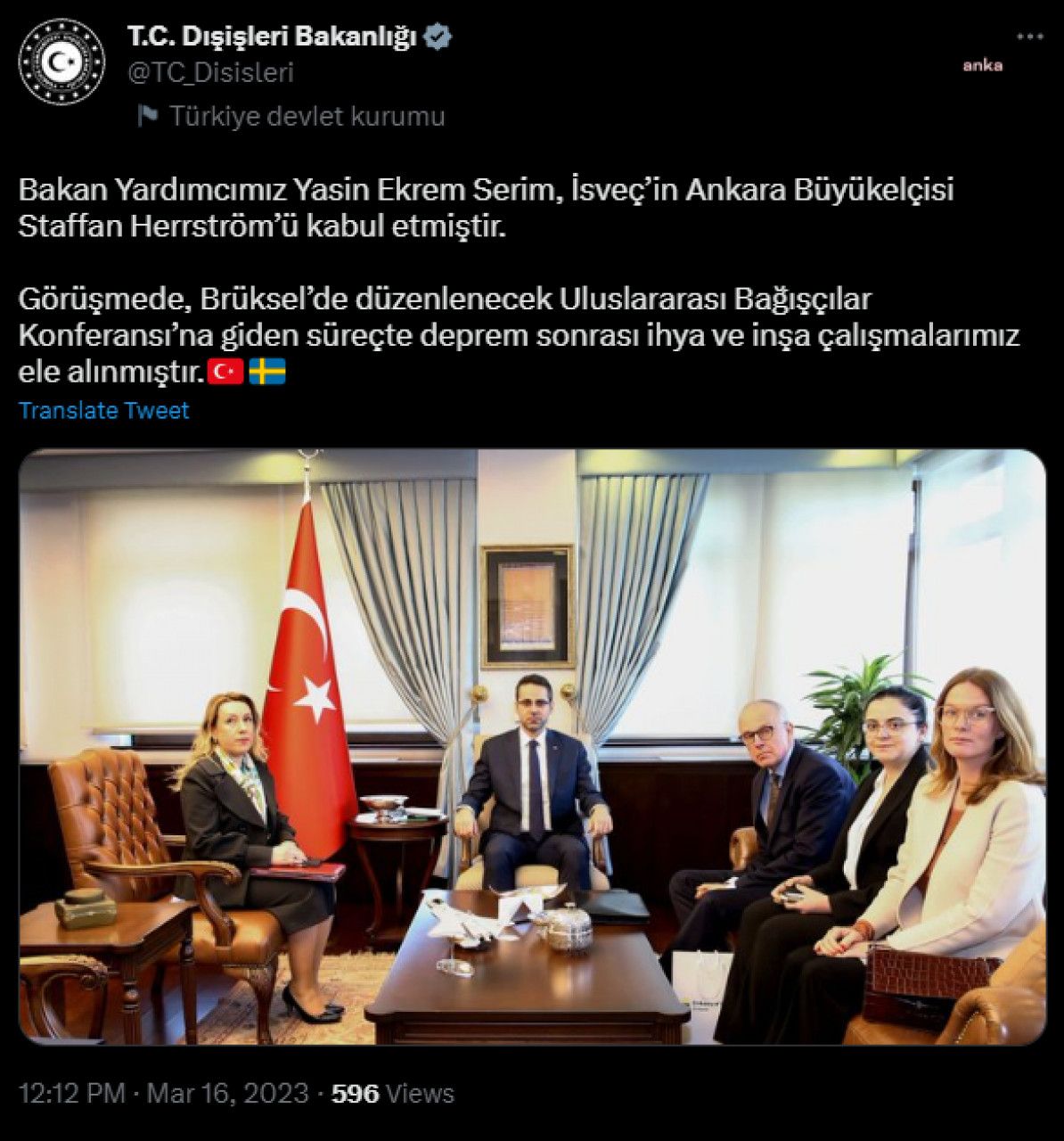Click the flag icon for state institution label
1064x1141 pixels.
tap(148, 116)
